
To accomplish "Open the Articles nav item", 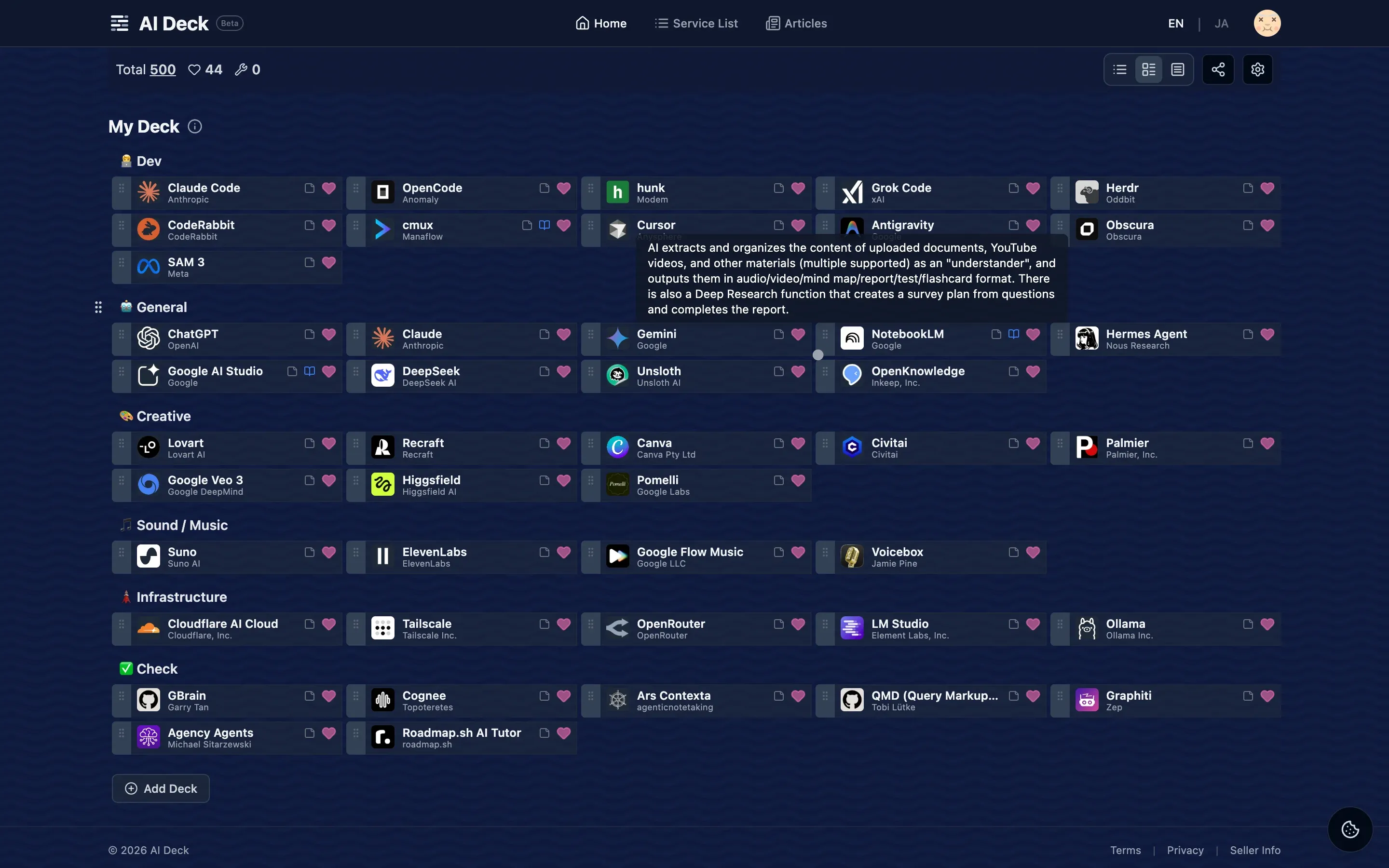I will tap(797, 24).
